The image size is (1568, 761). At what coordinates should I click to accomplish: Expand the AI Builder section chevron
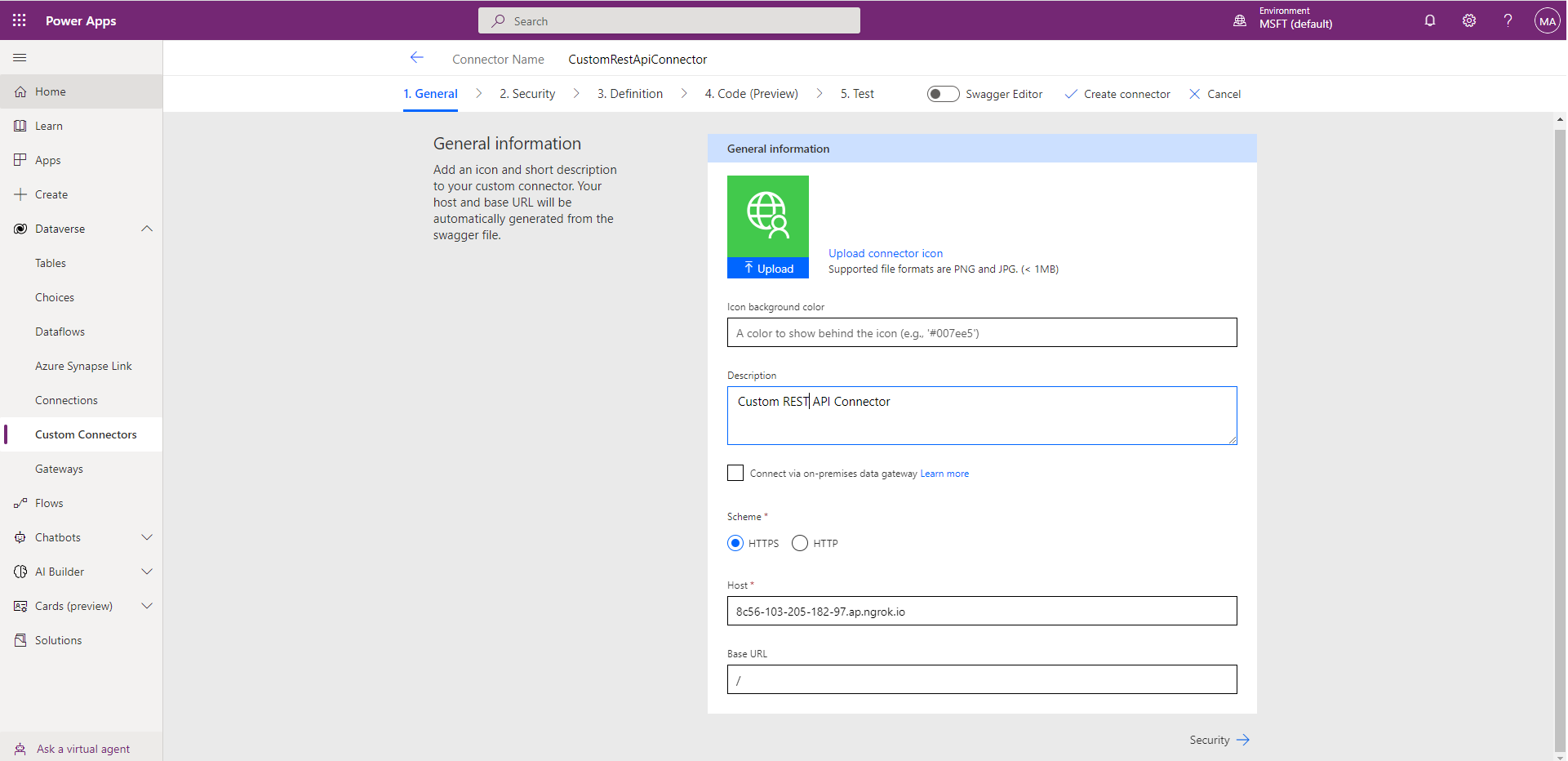(x=147, y=572)
